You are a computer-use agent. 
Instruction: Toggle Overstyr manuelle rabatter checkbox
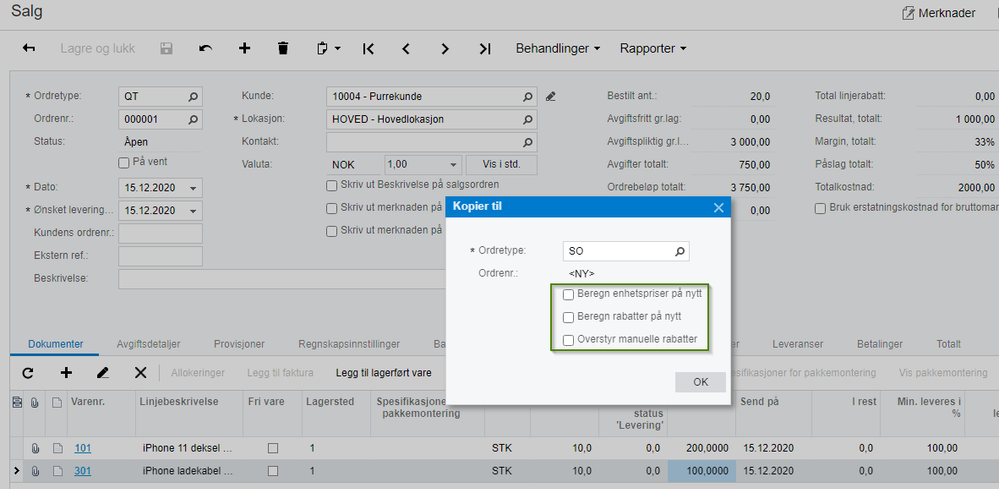click(568, 340)
